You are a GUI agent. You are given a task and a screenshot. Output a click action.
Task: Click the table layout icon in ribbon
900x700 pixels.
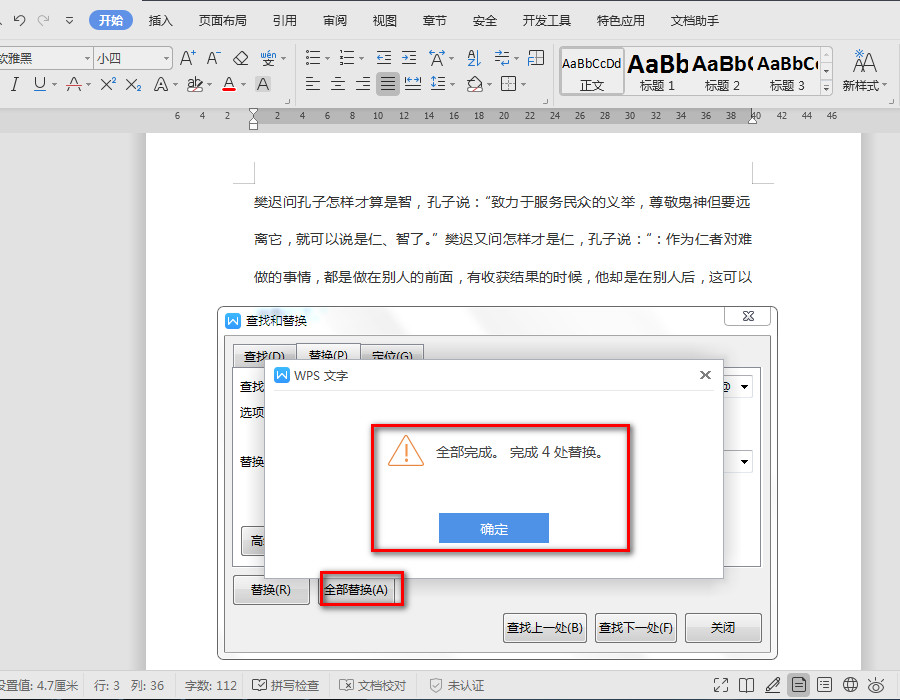(x=536, y=58)
